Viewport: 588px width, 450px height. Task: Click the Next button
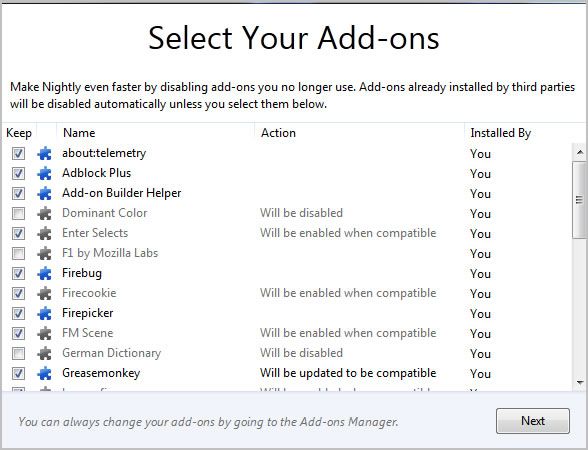coord(532,421)
